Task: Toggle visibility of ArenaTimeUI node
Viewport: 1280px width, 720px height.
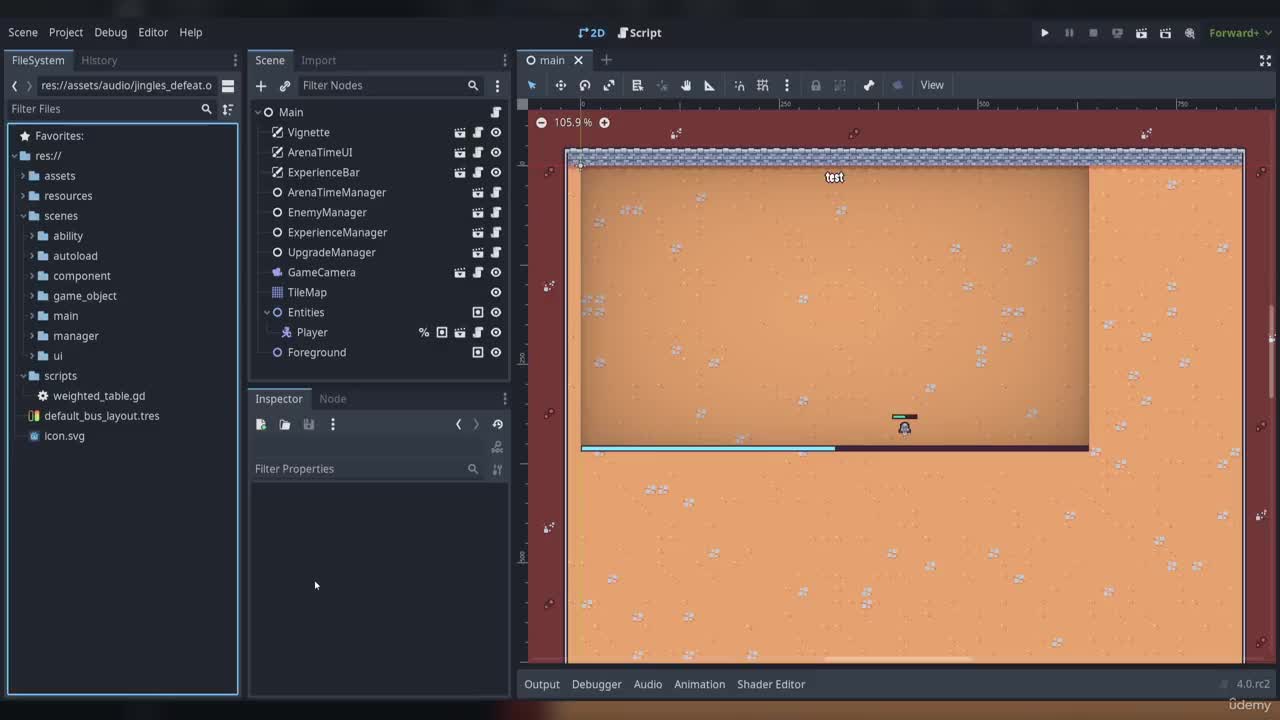Action: [496, 152]
